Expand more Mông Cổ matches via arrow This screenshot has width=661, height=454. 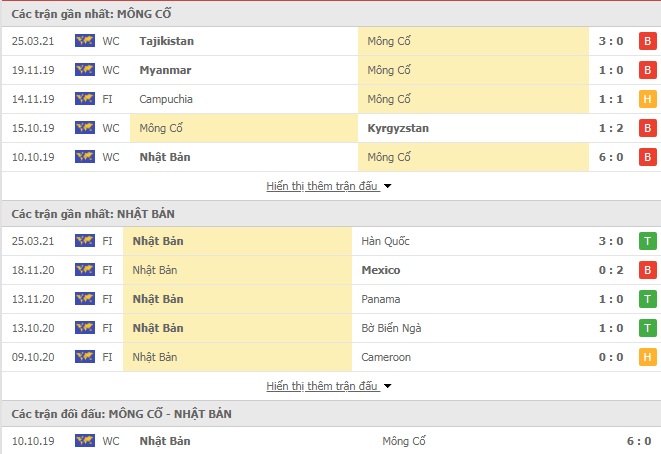(x=387, y=186)
